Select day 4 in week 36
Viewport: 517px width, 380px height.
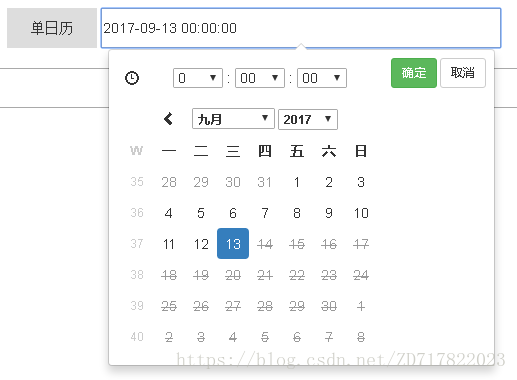[x=169, y=213]
